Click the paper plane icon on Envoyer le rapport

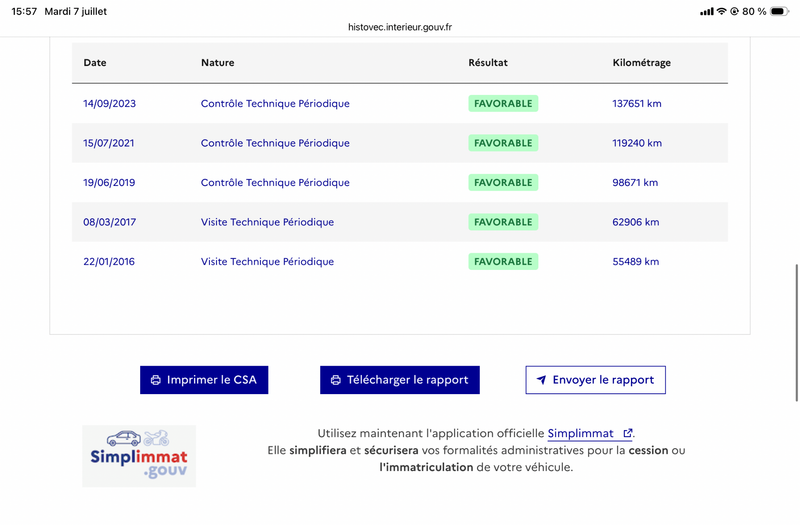coord(541,380)
